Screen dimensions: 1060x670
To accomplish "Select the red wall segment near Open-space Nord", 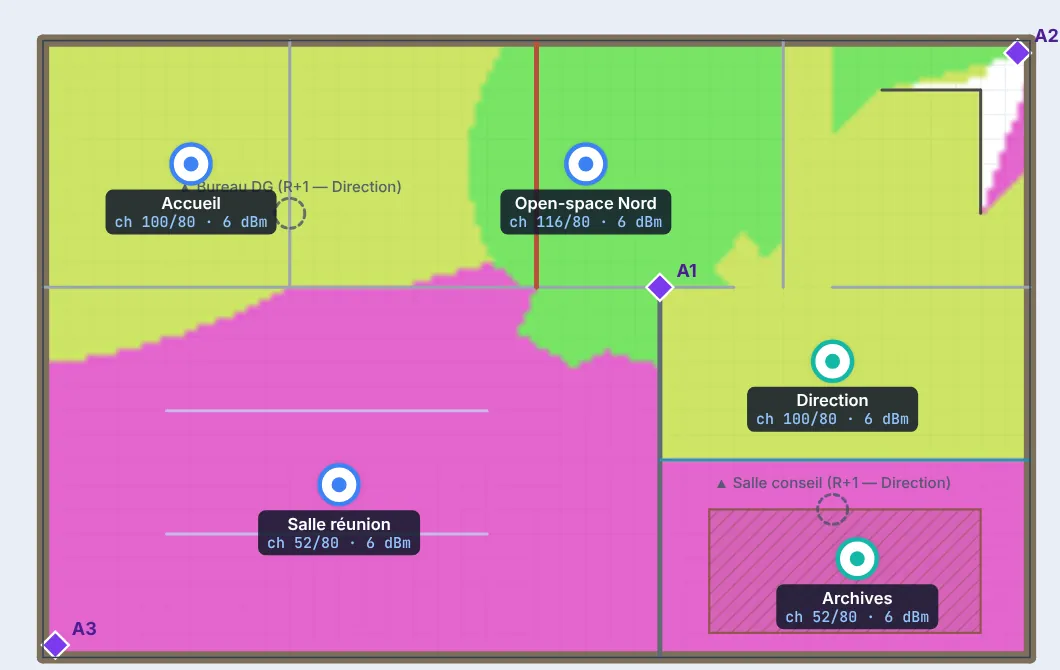I will point(537,165).
